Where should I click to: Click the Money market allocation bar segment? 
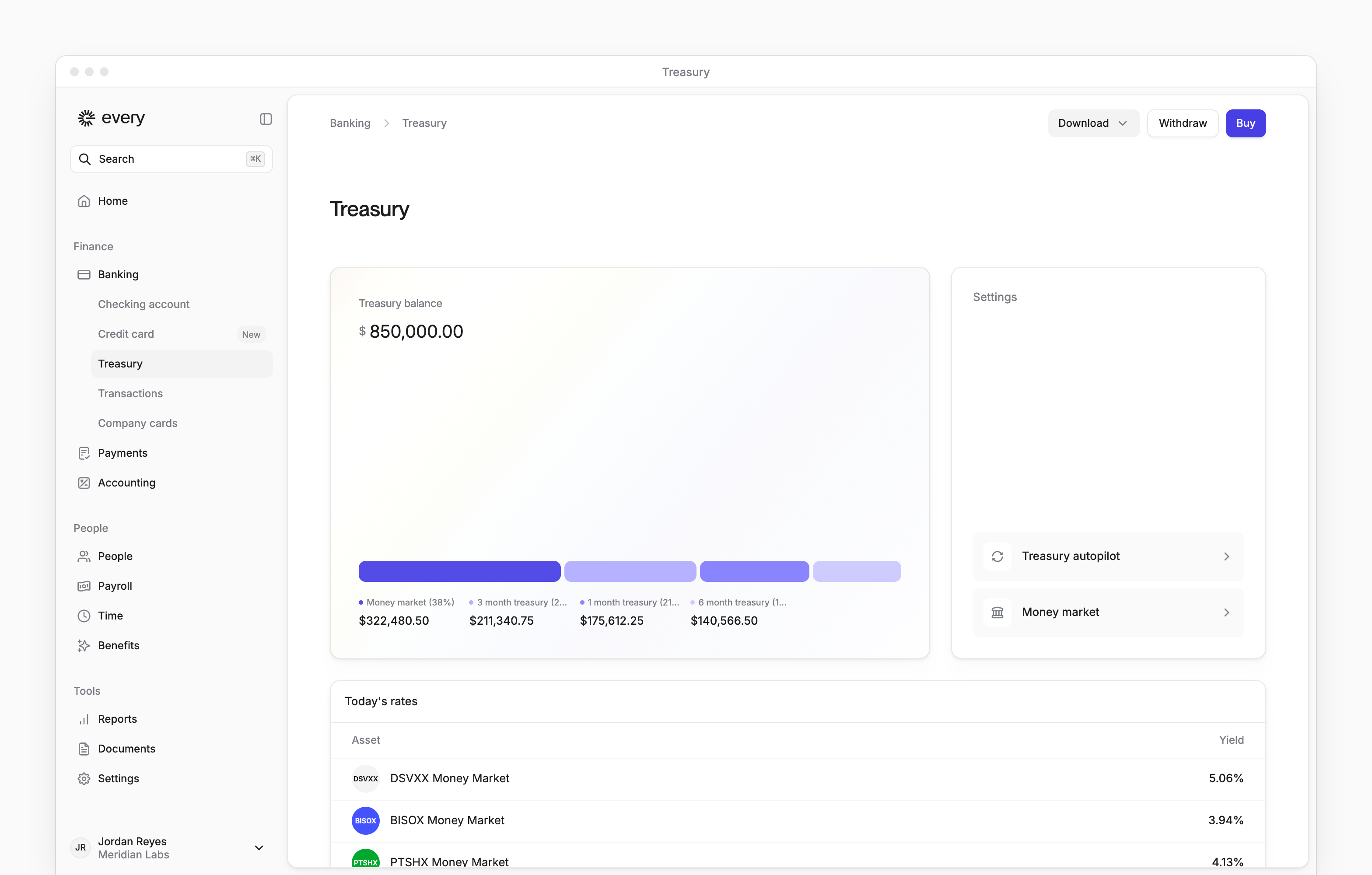pyautogui.click(x=459, y=571)
